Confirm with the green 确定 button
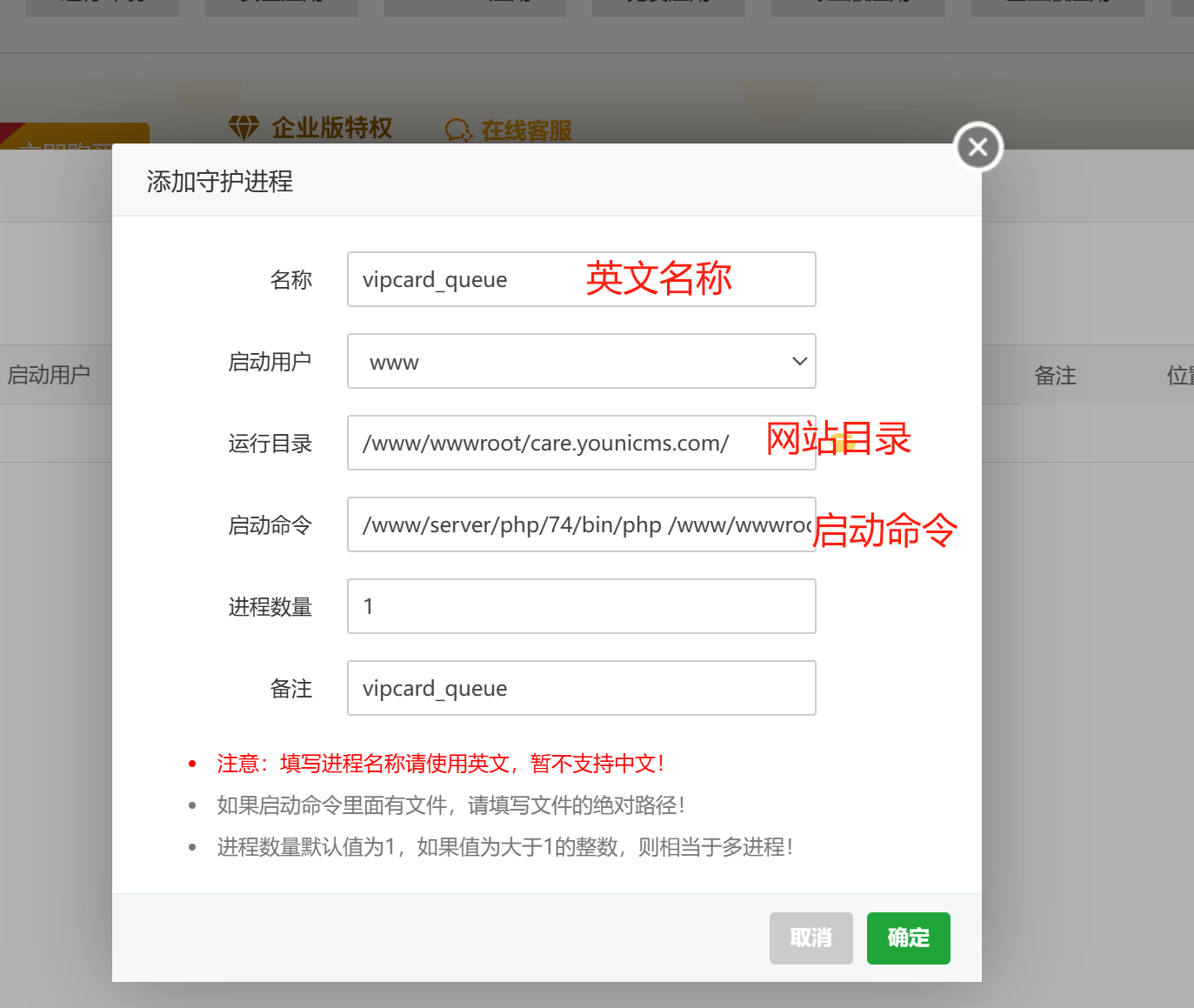Viewport: 1194px width, 1008px height. pos(908,938)
